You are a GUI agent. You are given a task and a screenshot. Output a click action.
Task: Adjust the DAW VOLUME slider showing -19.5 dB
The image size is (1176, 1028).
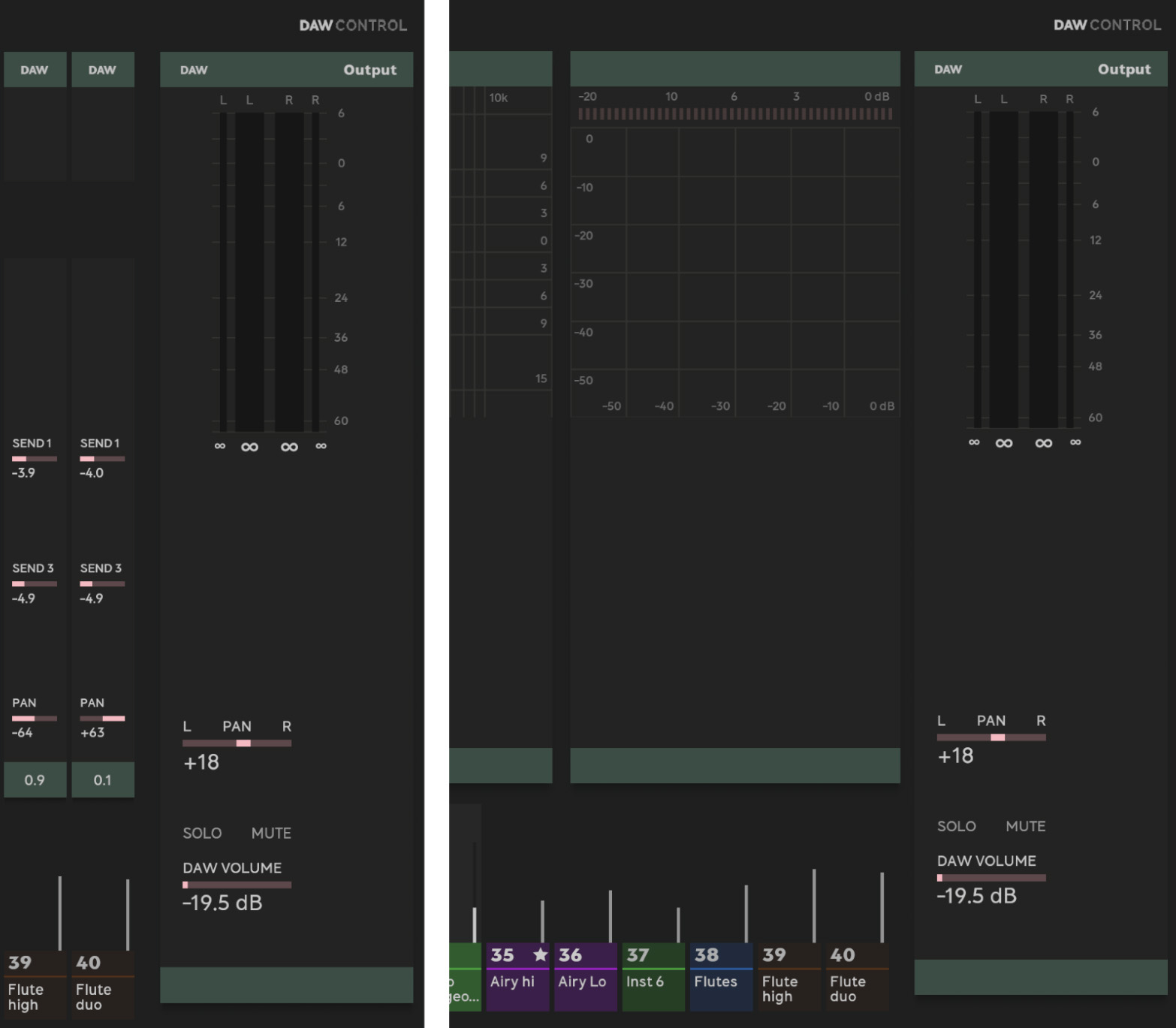(237, 885)
